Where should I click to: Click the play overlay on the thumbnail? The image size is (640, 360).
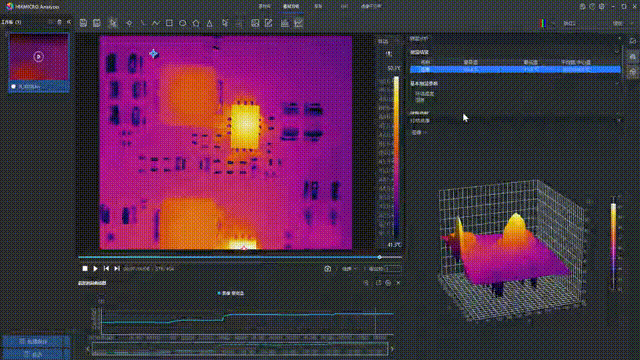point(39,57)
